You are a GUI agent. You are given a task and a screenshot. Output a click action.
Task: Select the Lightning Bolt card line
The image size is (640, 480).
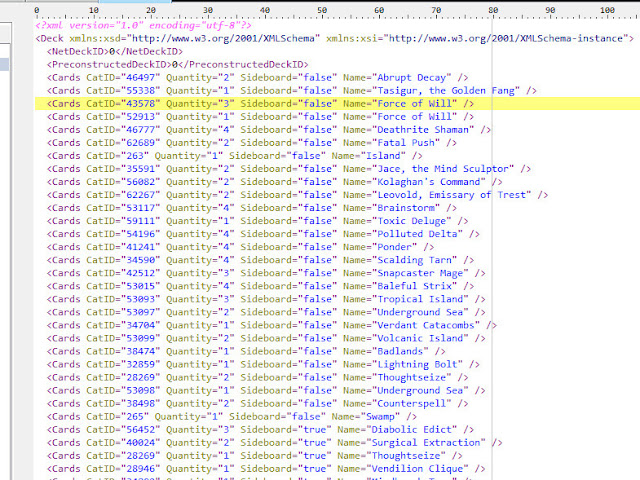pos(263,365)
